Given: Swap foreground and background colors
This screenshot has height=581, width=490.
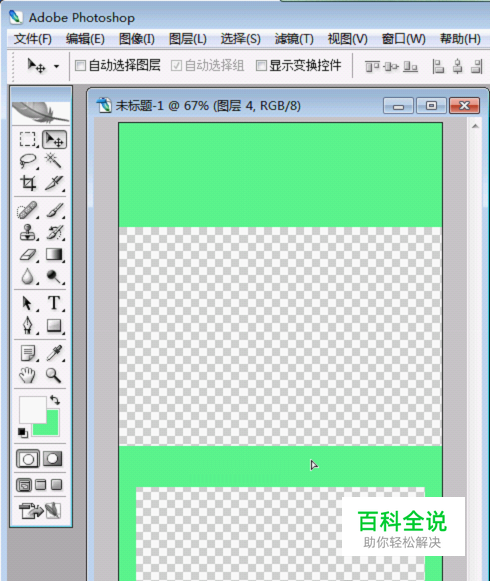Looking at the screenshot, I should coord(55,400).
